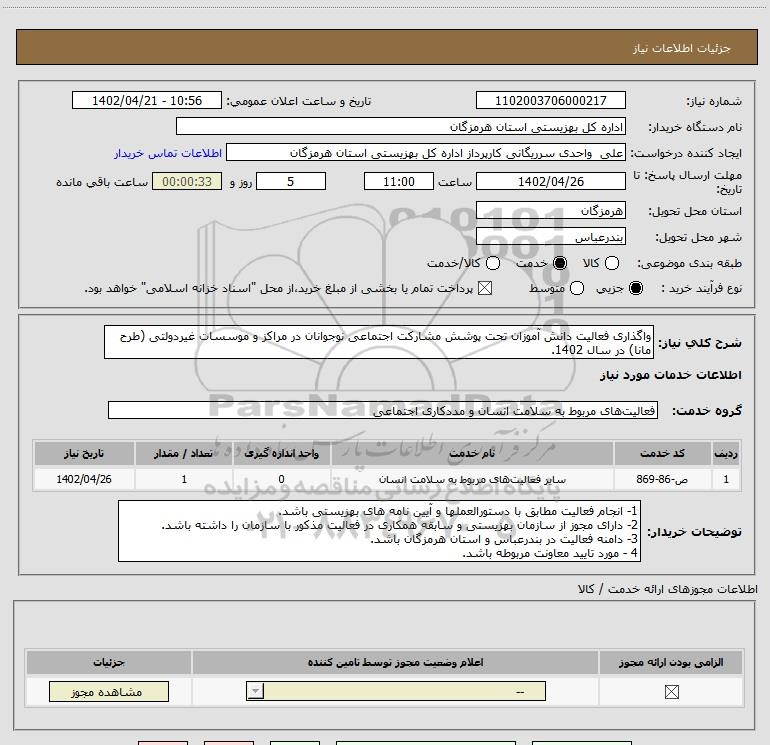Click the اطلاعات مجوزهای ارائه خدمت / کالا heading
Screen dimensions: 770x745
[x=668, y=589]
